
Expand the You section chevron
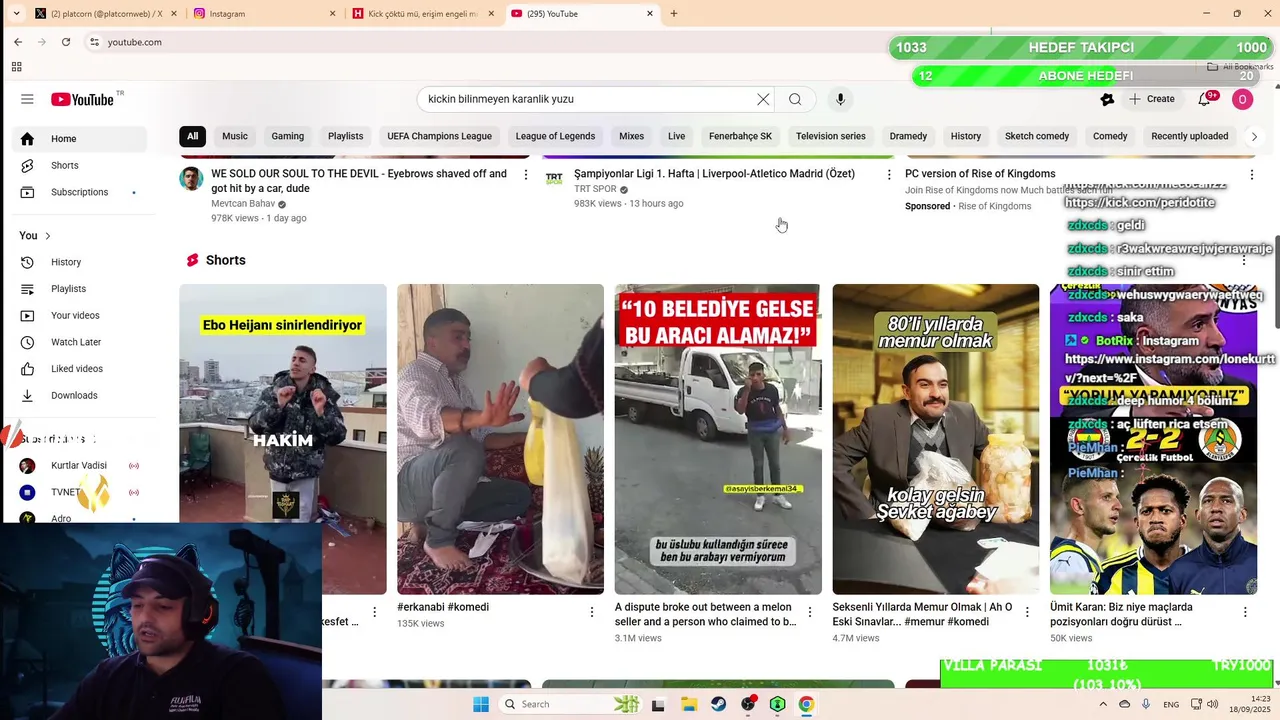coord(47,236)
